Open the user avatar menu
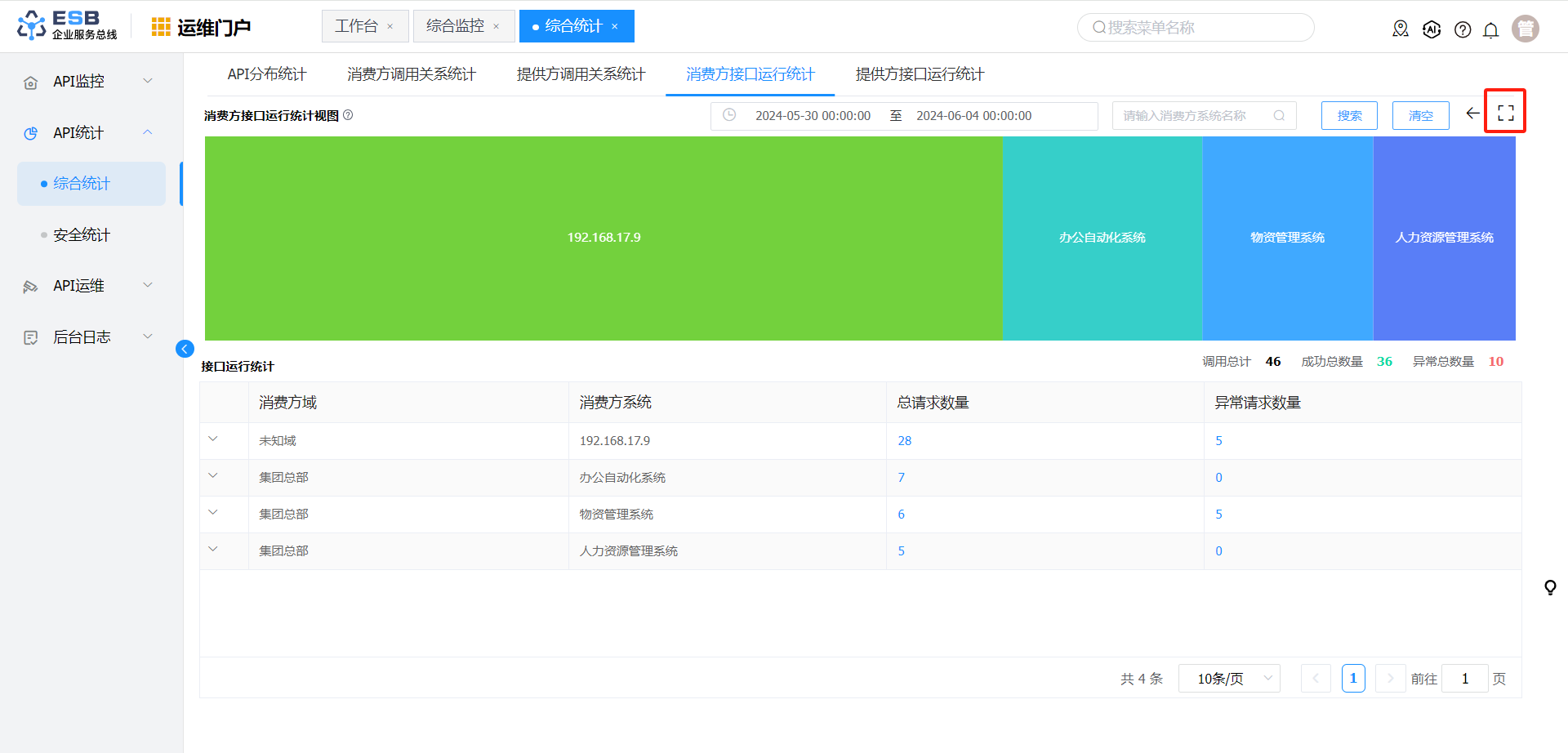The width and height of the screenshot is (1568, 753). tap(1525, 29)
